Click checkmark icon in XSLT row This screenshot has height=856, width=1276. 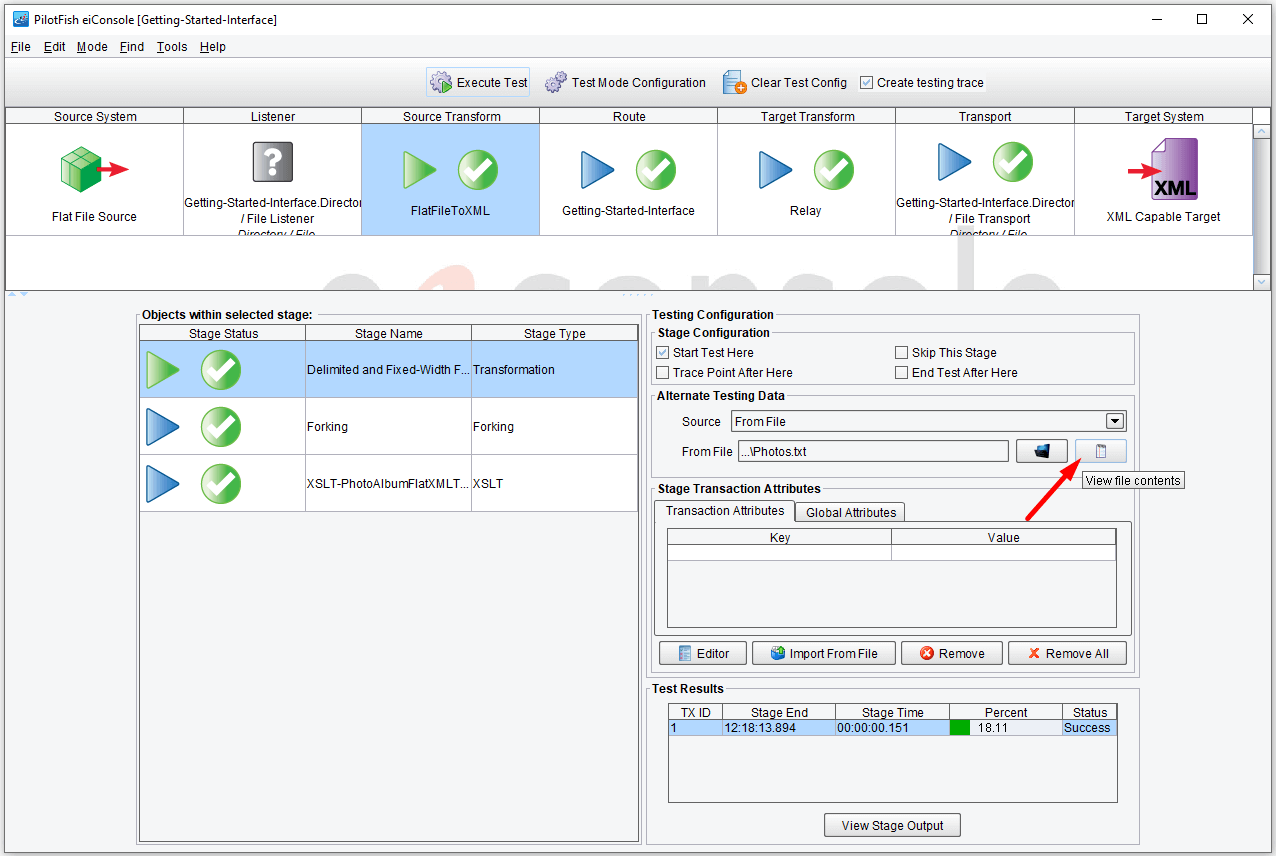click(221, 484)
